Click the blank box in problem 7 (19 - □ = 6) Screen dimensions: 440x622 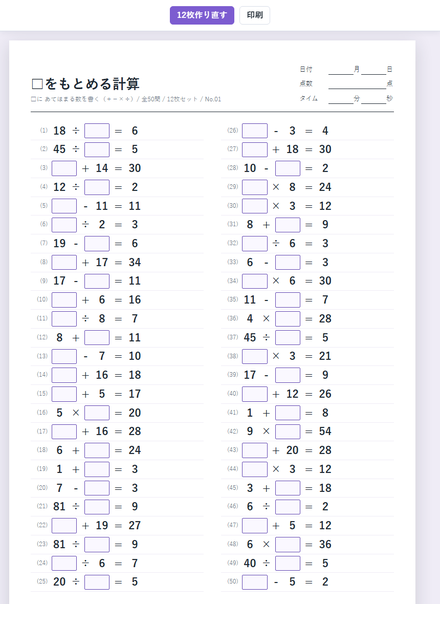click(97, 244)
